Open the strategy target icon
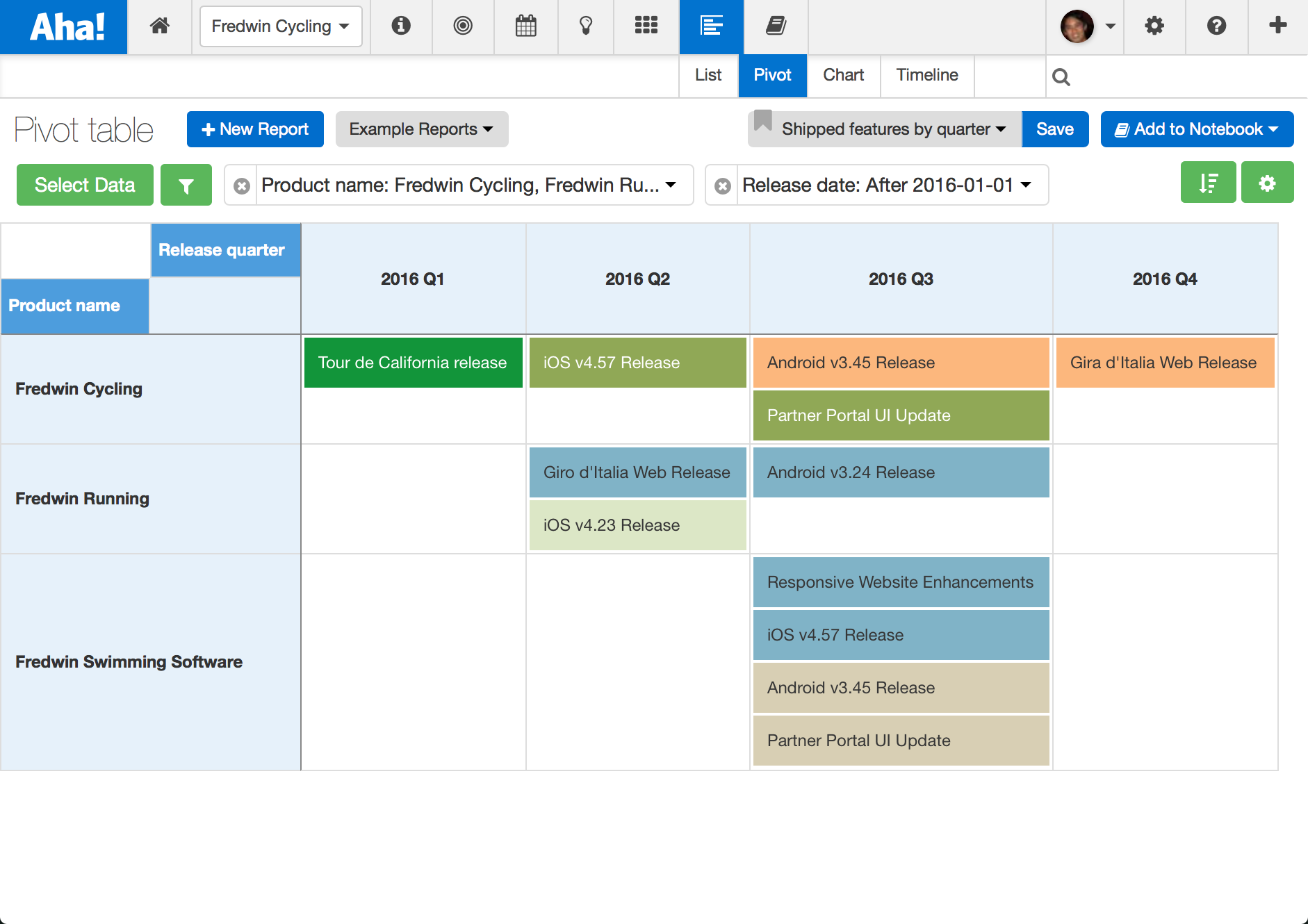Screen dimensions: 1308x924 (x=463, y=26)
